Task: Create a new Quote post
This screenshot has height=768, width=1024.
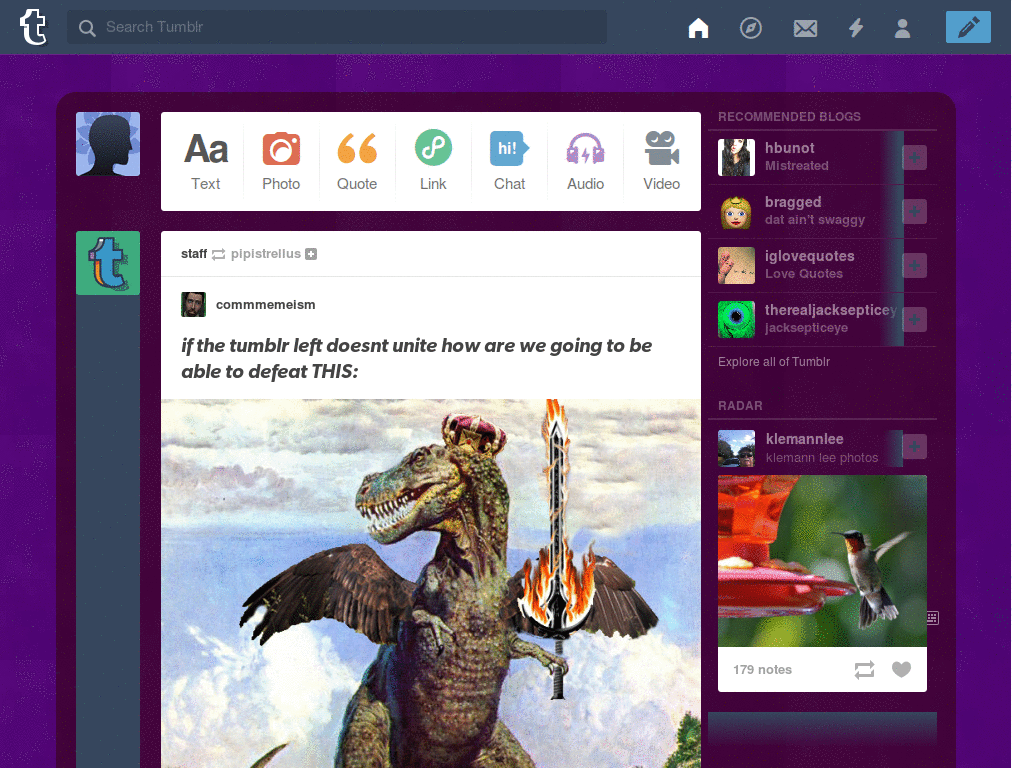Action: point(357,161)
